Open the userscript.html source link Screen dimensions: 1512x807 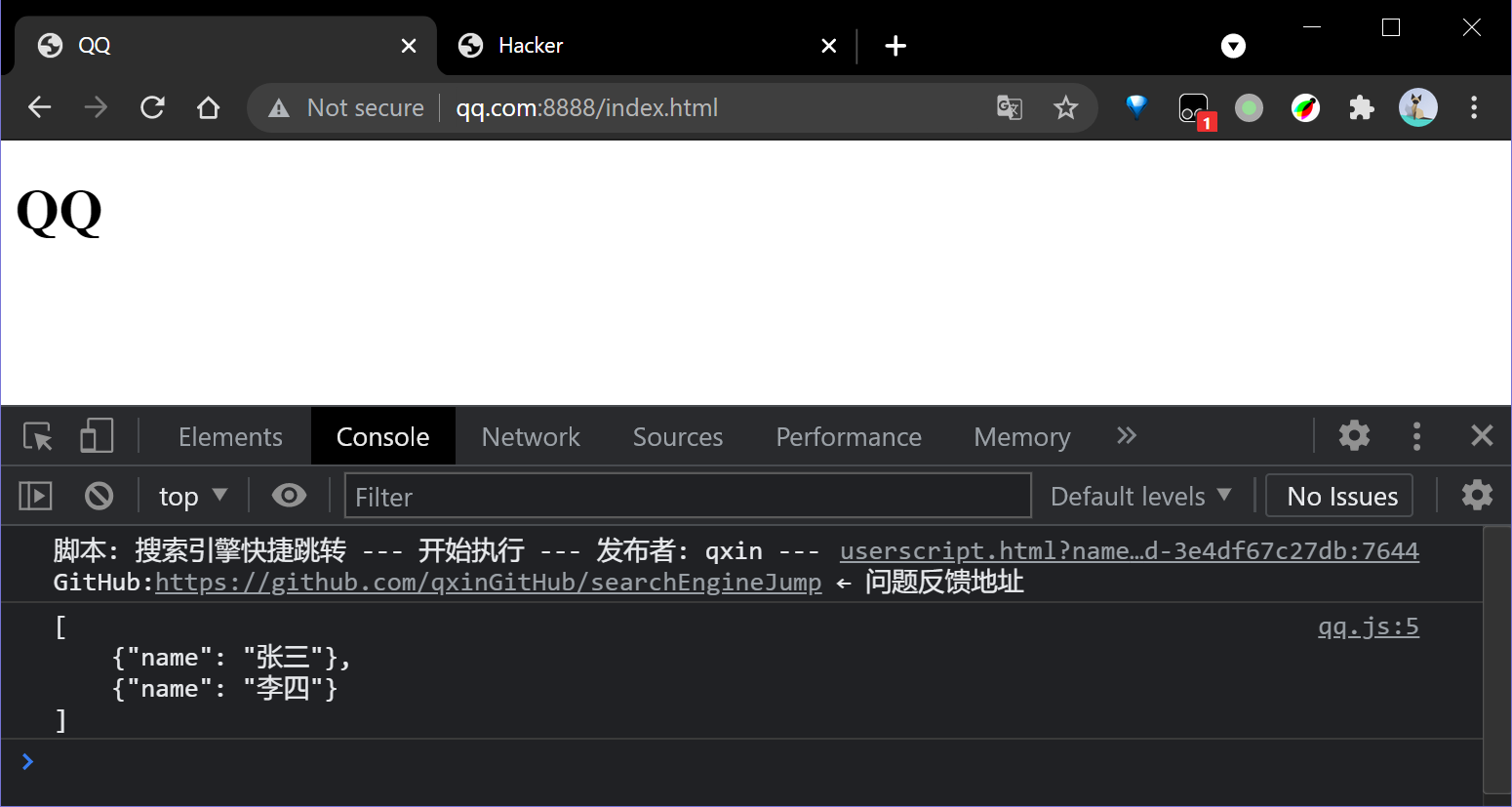[x=1130, y=551]
